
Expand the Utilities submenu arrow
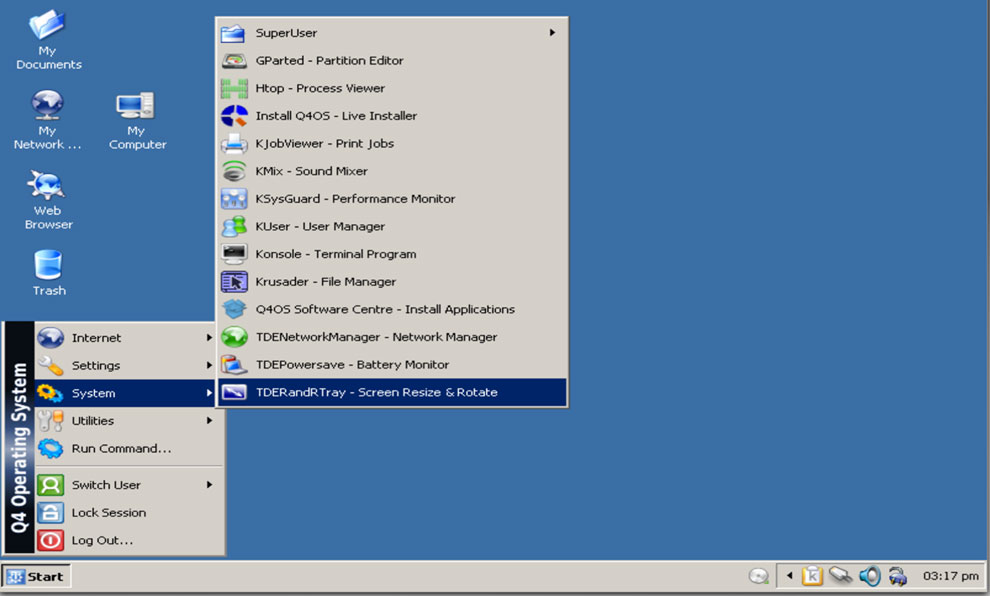tap(209, 421)
